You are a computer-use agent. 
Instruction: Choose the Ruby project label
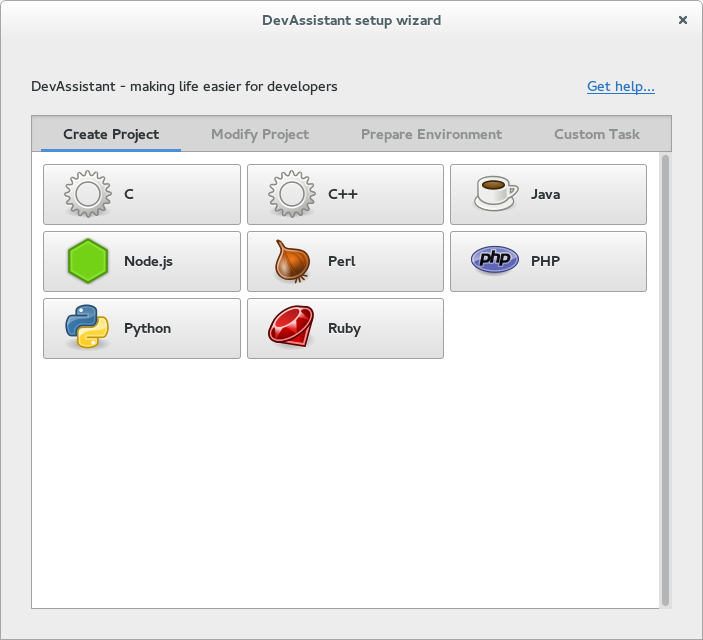(x=344, y=329)
